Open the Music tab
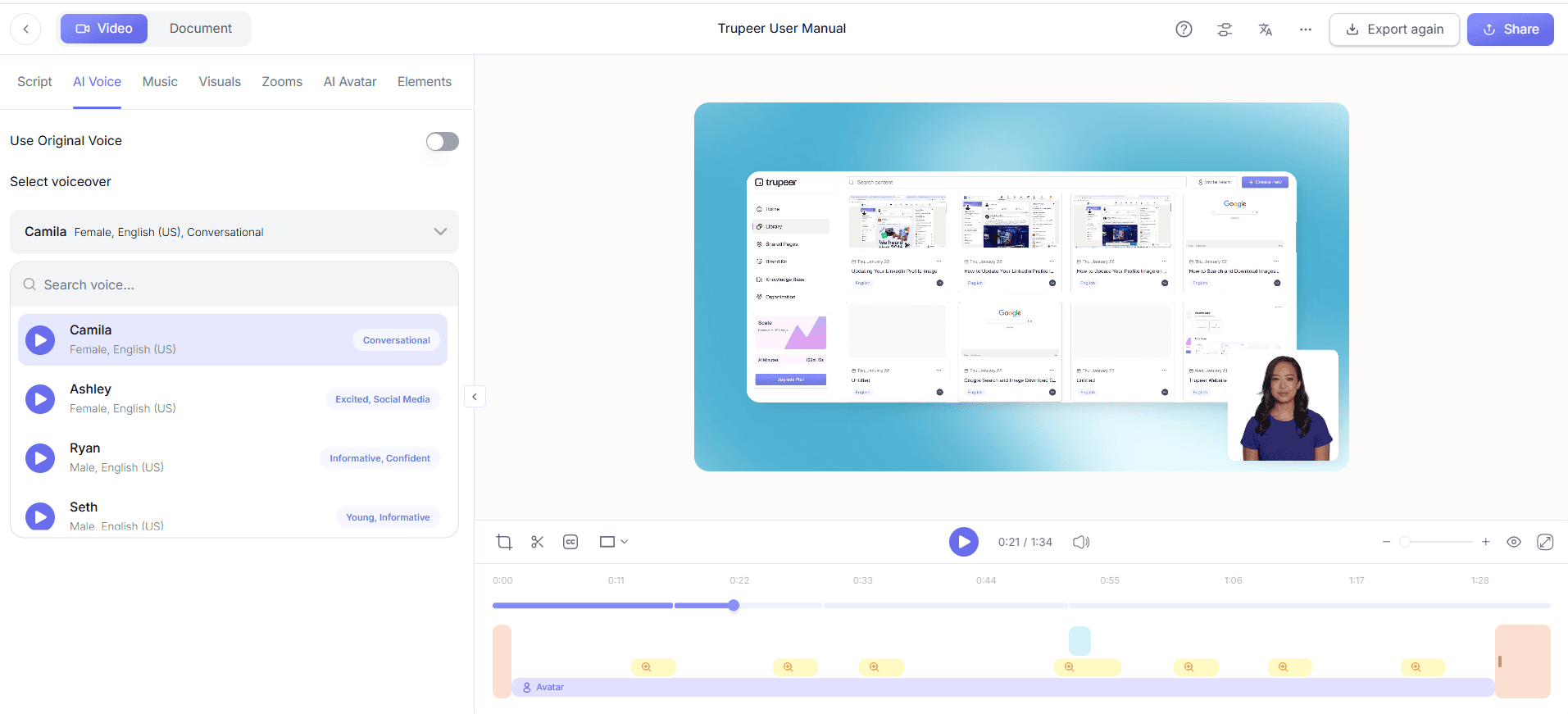The width and height of the screenshot is (1568, 714). pyautogui.click(x=160, y=82)
